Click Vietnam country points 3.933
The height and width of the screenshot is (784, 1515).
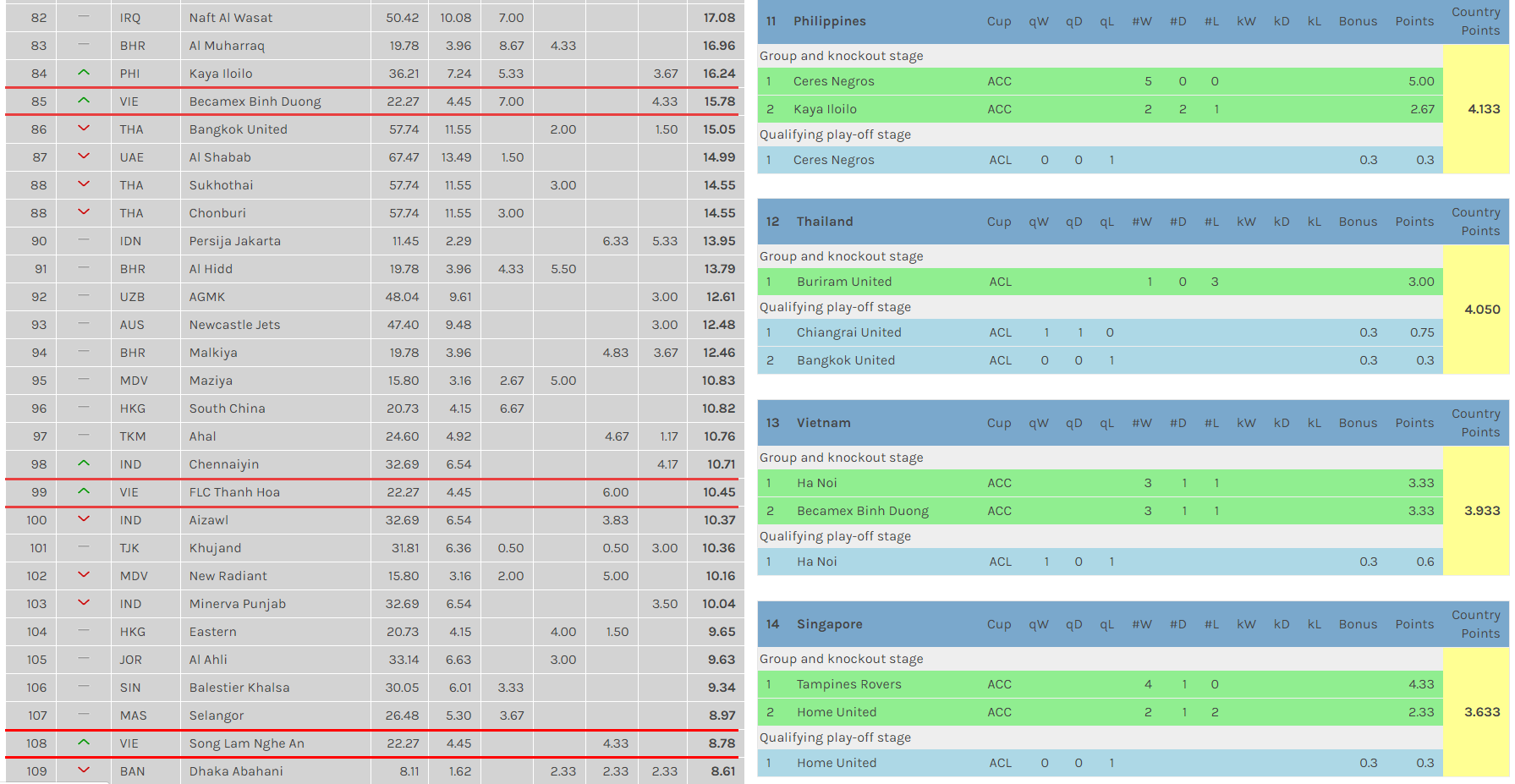1482,511
